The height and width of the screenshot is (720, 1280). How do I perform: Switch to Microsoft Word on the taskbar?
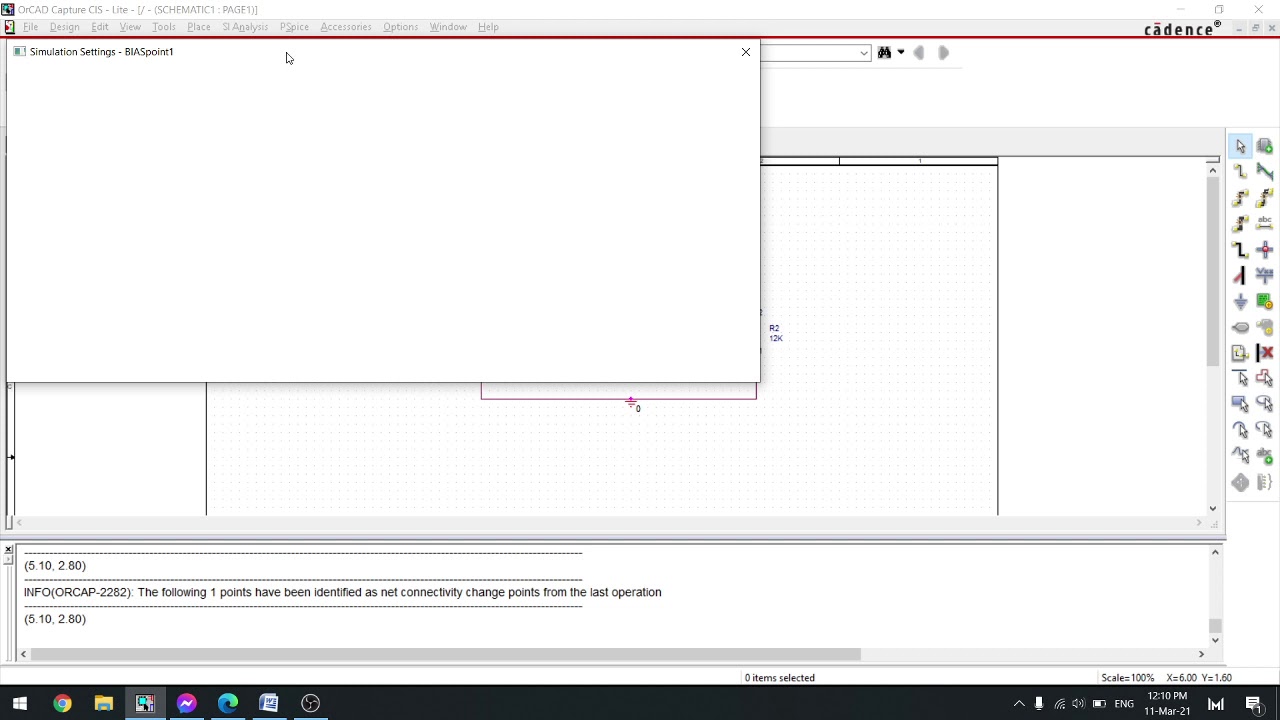click(269, 703)
